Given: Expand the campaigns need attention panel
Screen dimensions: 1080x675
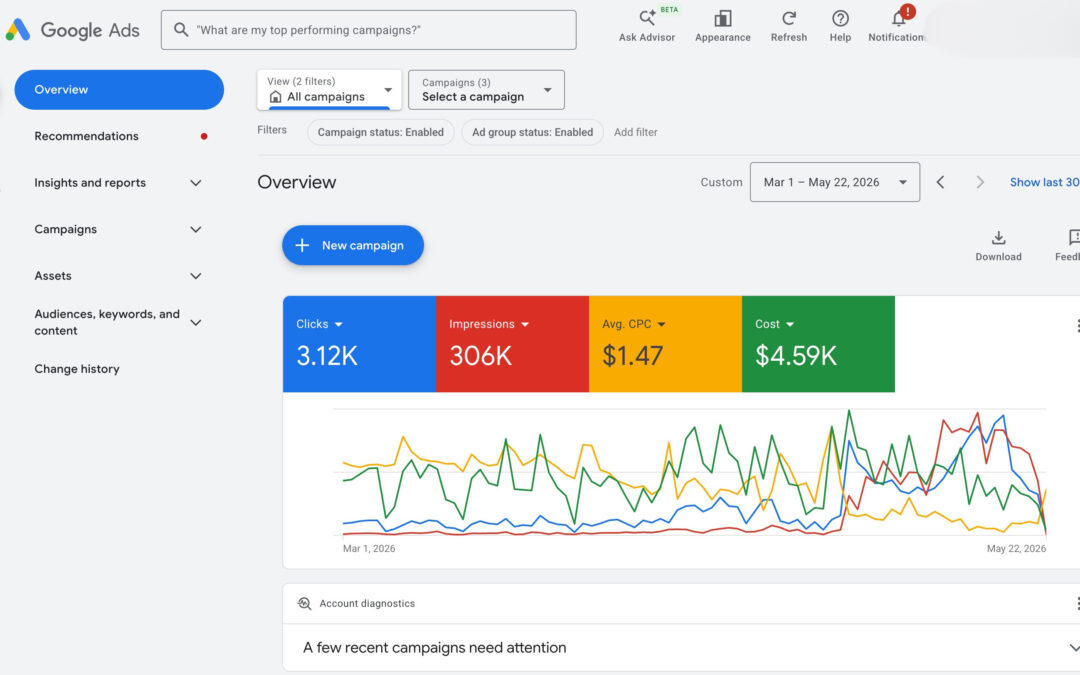Looking at the screenshot, I should (1074, 647).
